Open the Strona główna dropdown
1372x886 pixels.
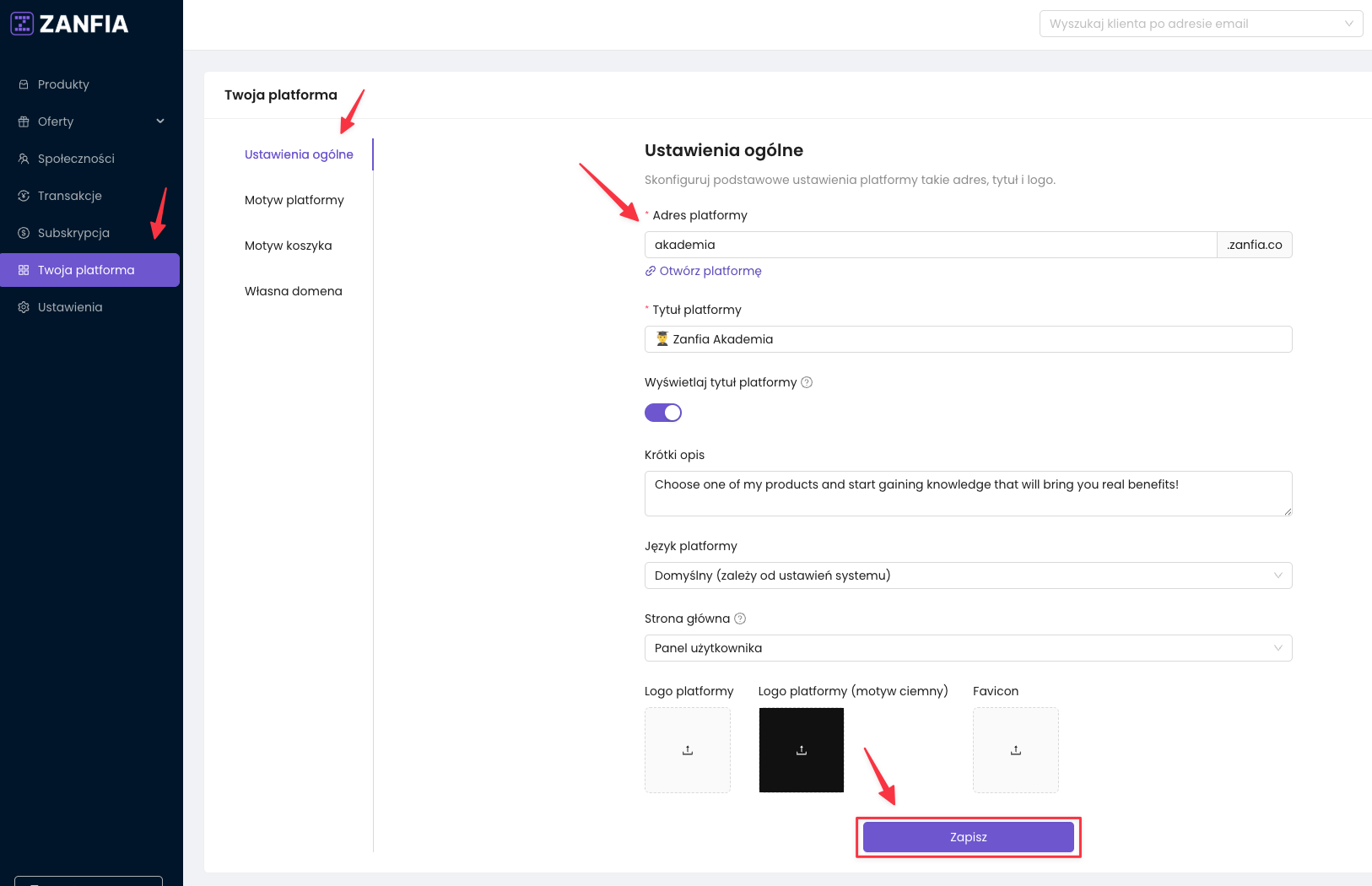coord(968,648)
